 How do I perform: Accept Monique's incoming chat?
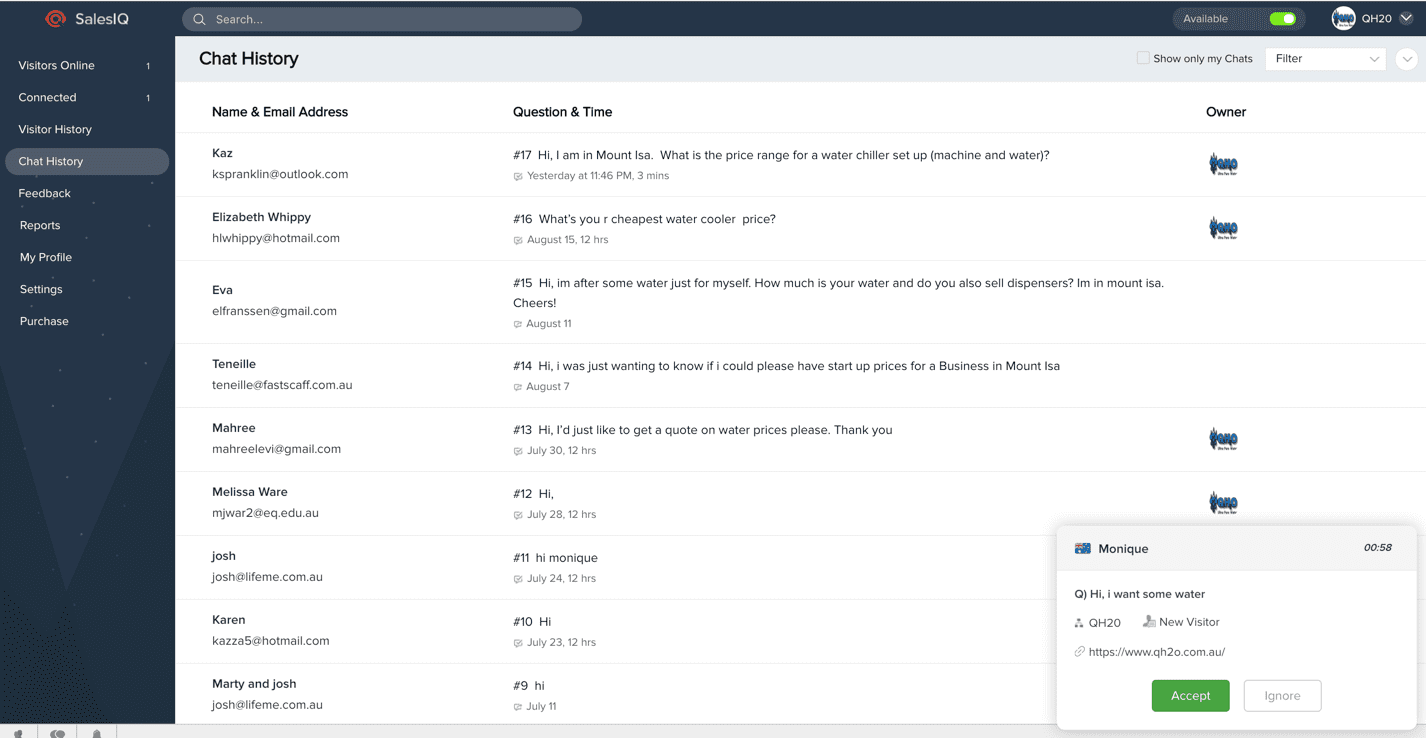(1190, 696)
